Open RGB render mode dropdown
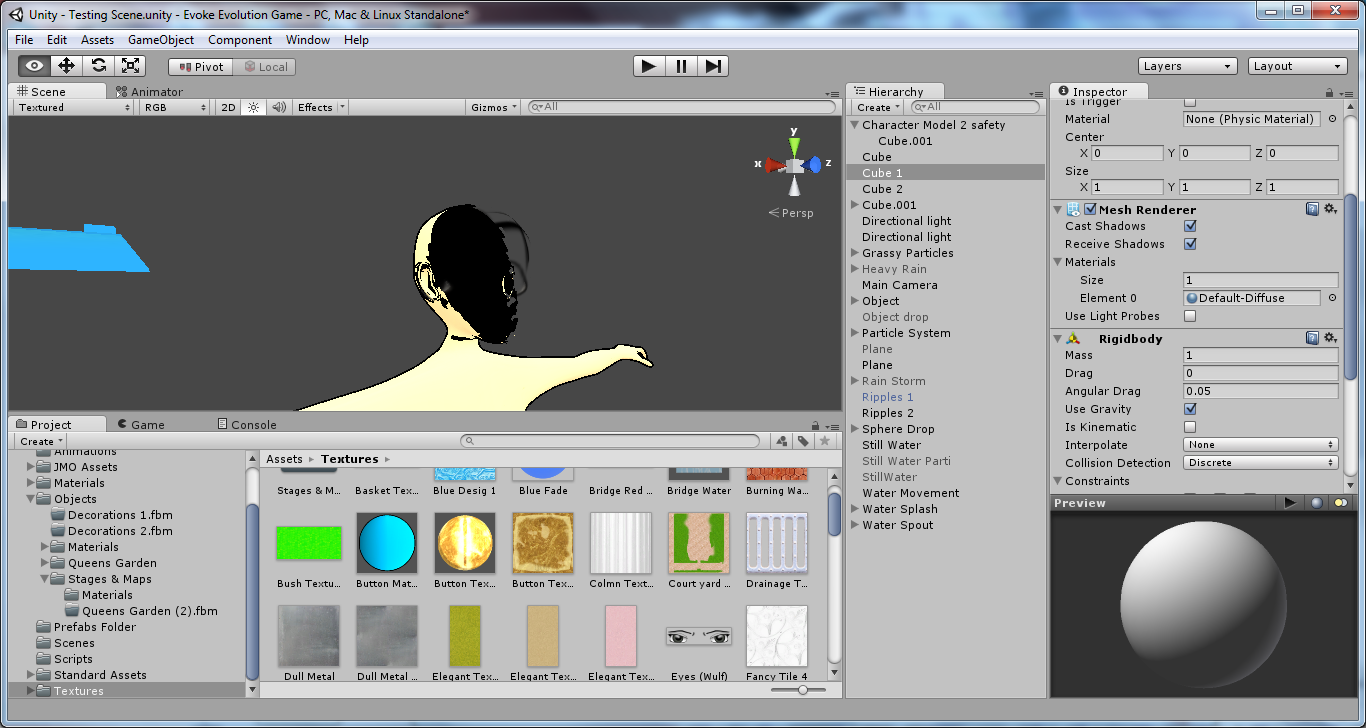The height and width of the screenshot is (728, 1366). click(x=174, y=107)
